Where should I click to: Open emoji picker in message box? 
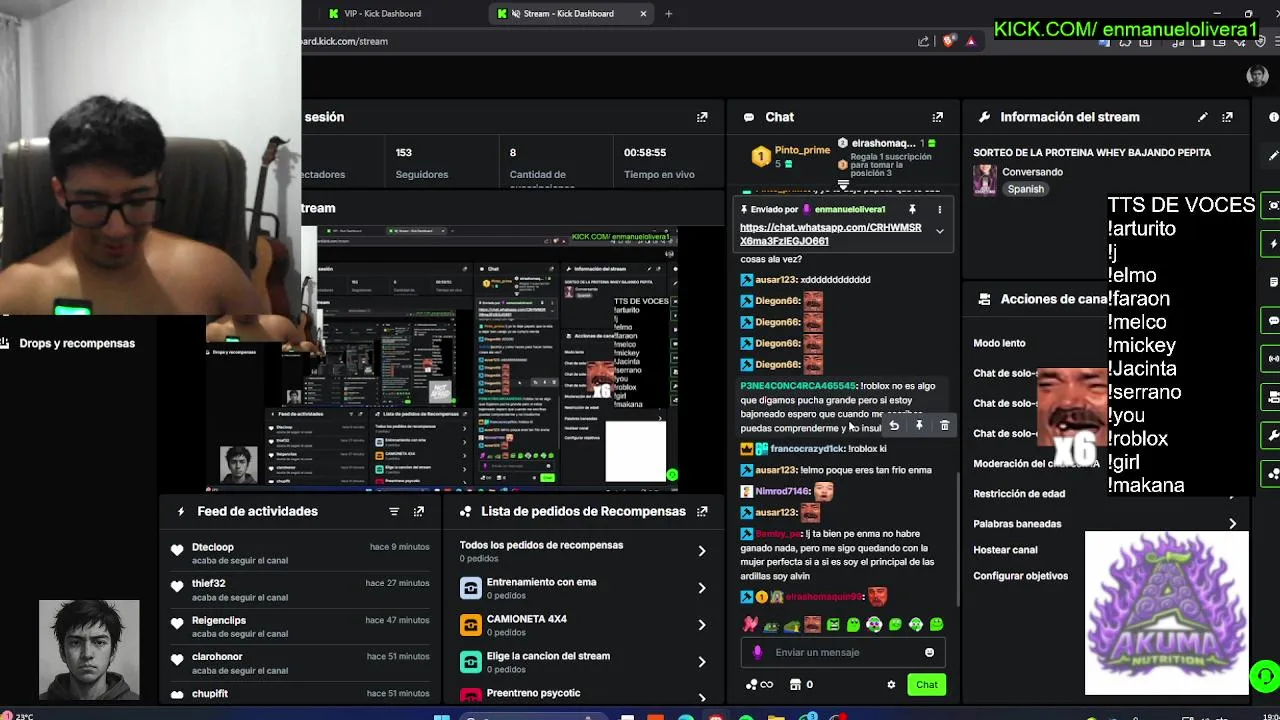(929, 652)
